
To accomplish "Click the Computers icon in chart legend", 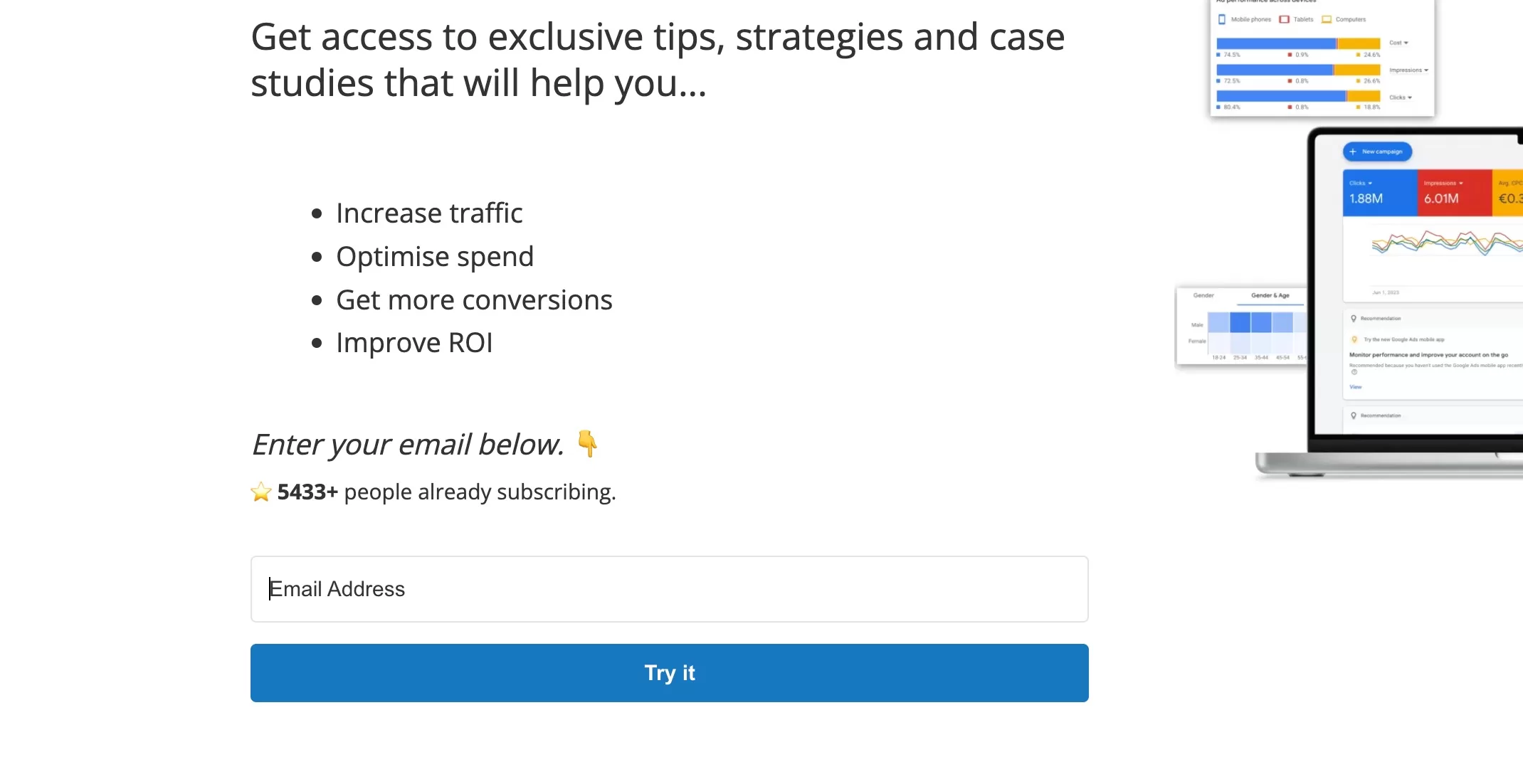I will 1327,20.
